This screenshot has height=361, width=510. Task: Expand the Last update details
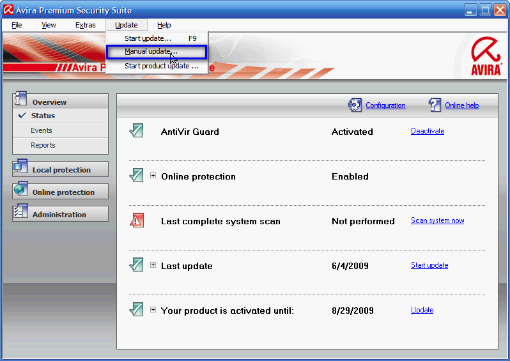153,265
